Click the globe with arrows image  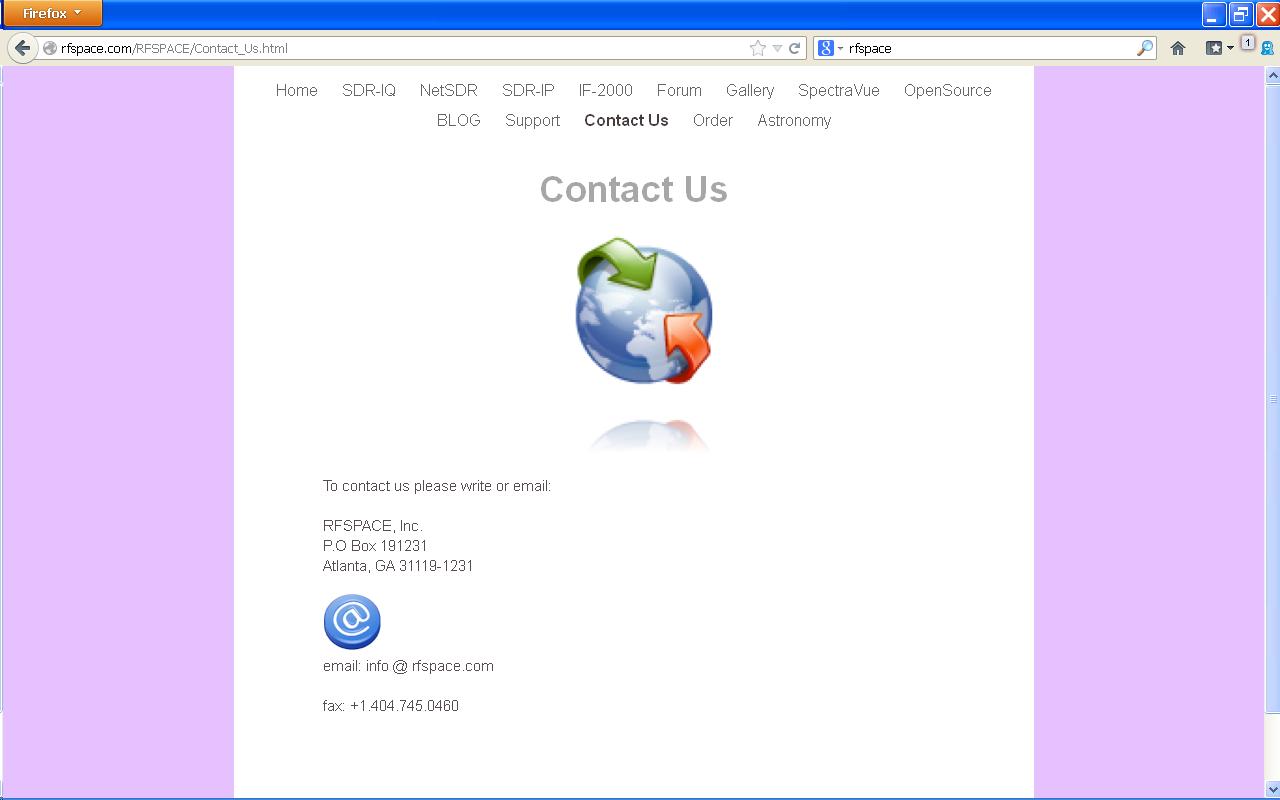coord(644,311)
